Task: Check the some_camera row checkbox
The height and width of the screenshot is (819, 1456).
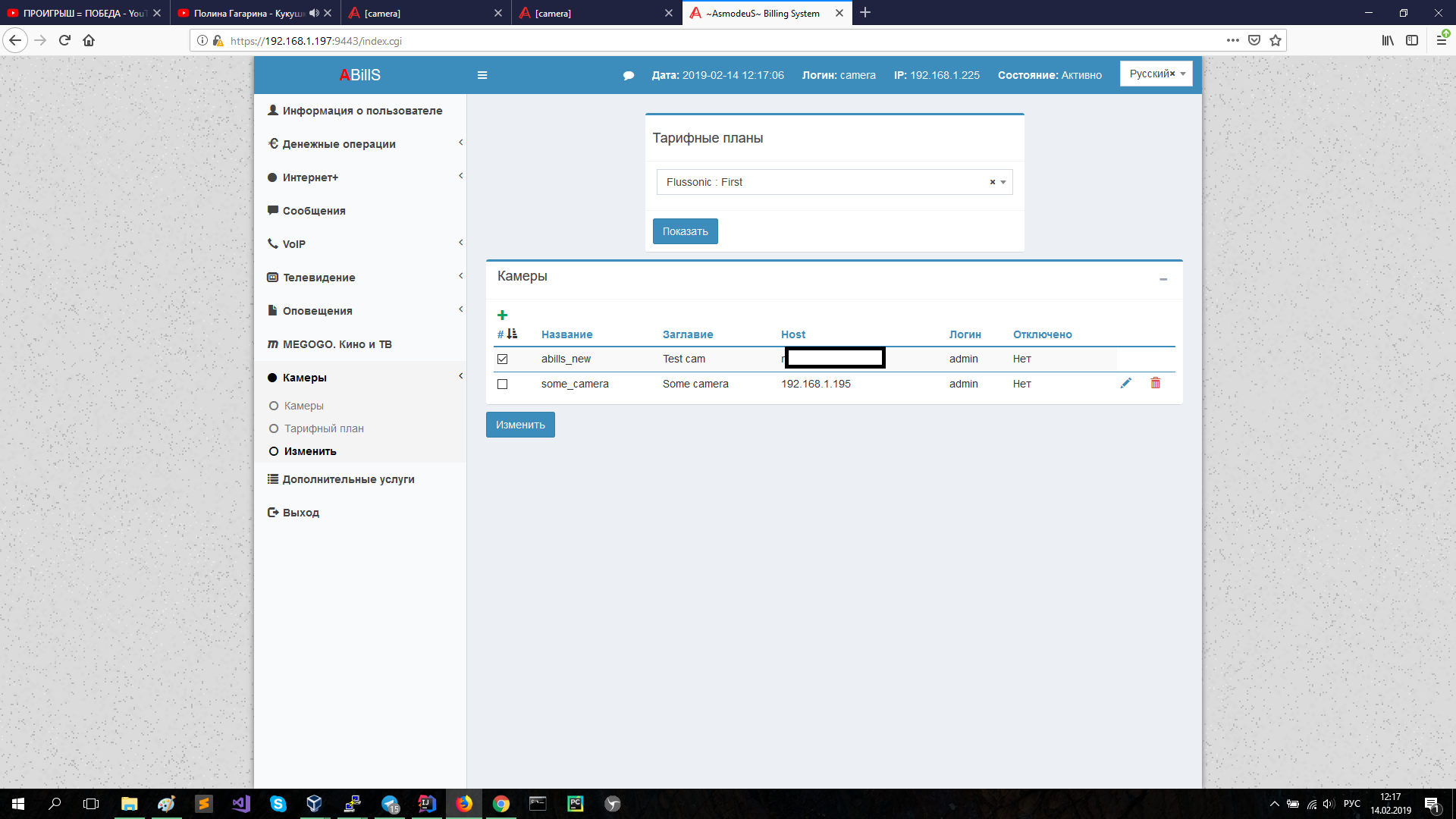Action: (502, 384)
